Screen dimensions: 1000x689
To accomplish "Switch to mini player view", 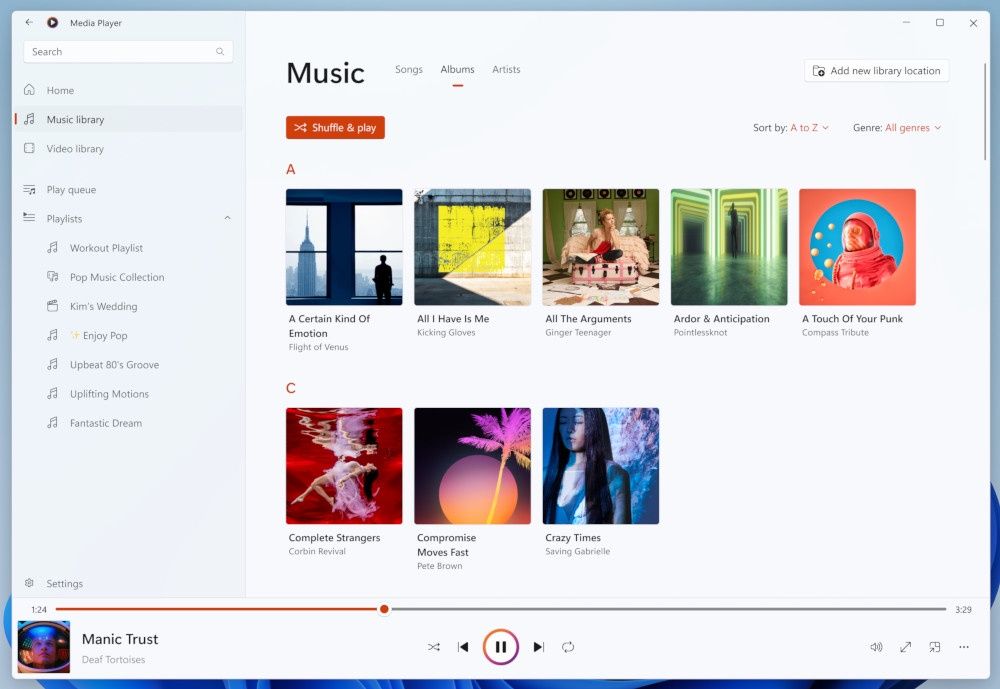I will coord(935,647).
